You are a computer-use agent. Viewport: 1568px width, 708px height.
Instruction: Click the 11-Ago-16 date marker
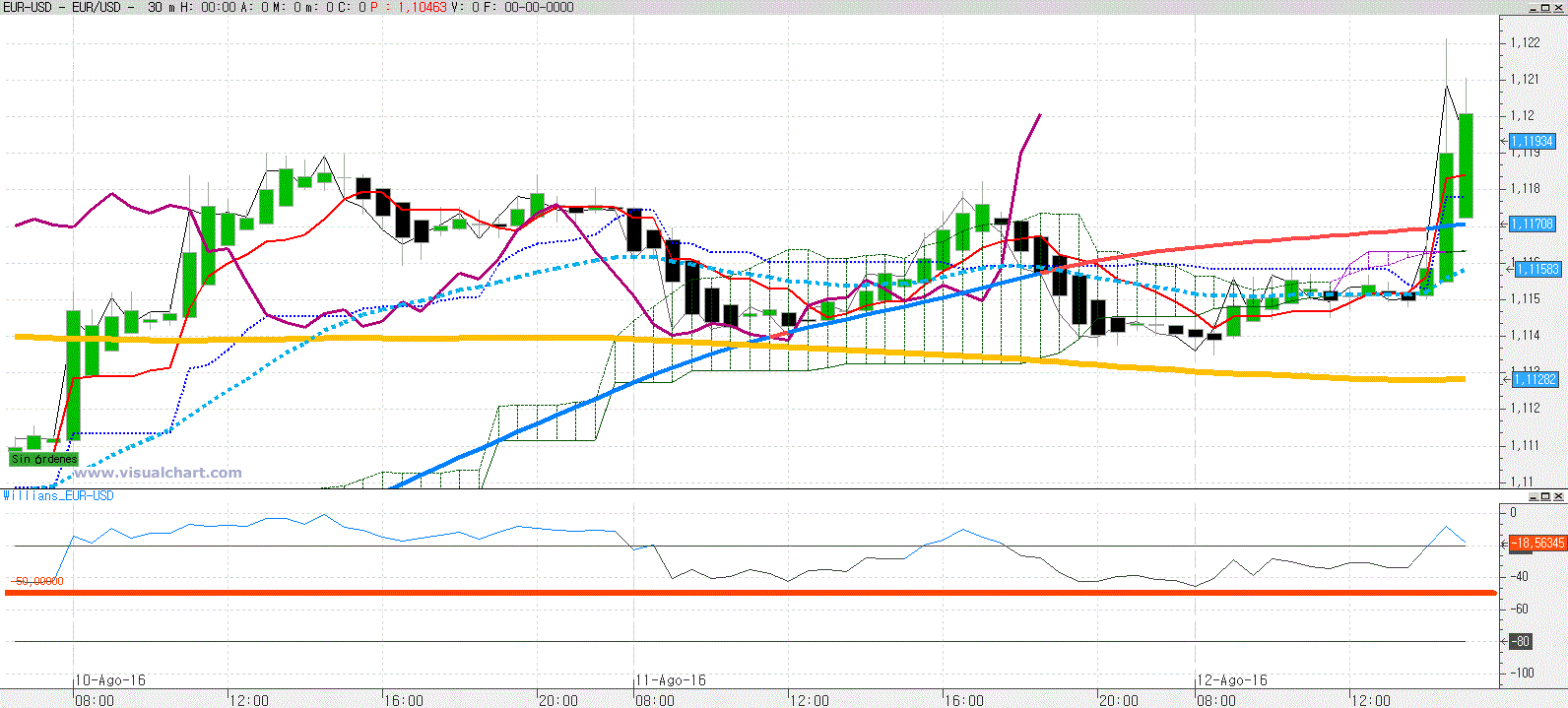coord(672,680)
